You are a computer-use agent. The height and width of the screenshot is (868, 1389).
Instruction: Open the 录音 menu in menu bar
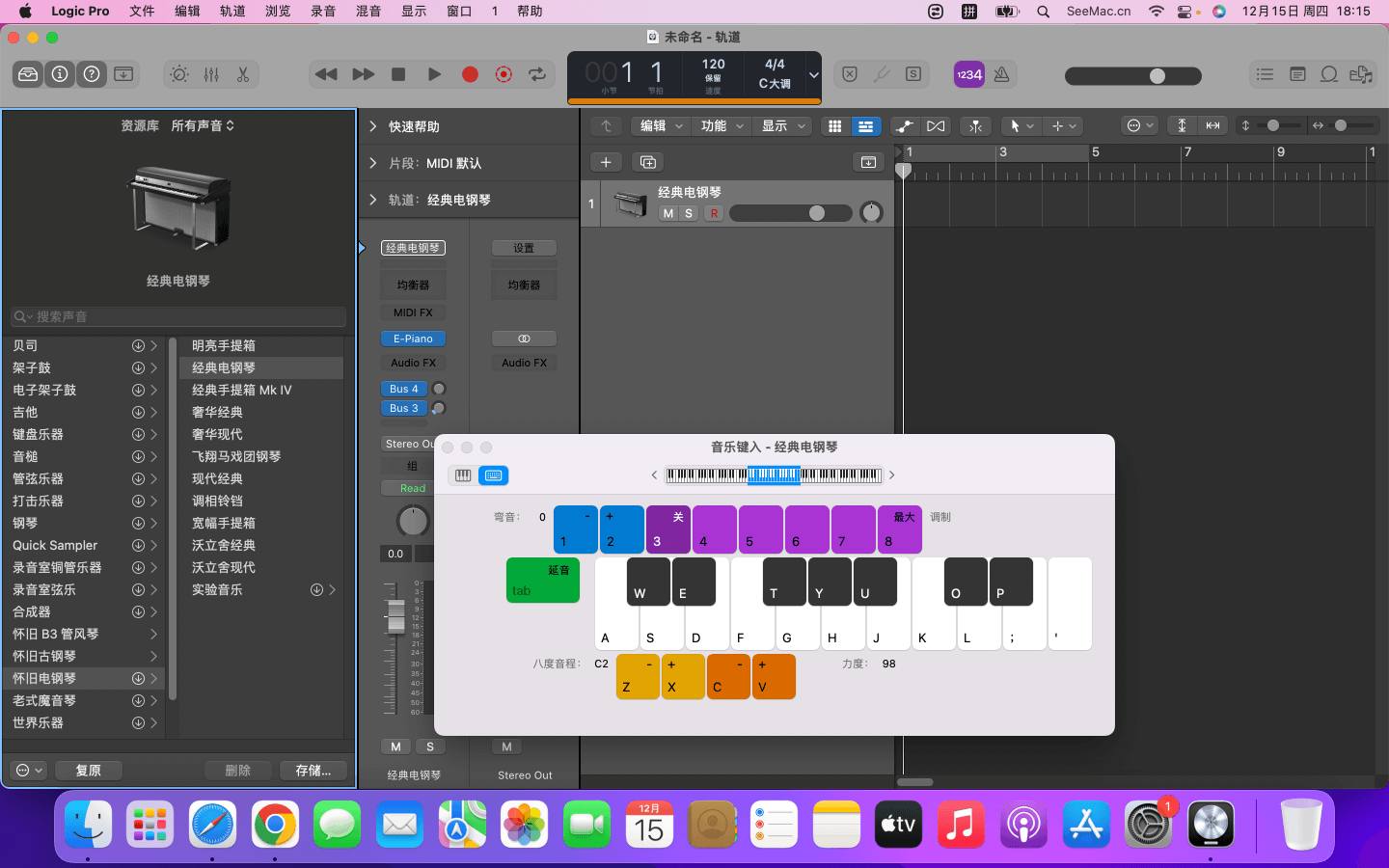coord(323,12)
